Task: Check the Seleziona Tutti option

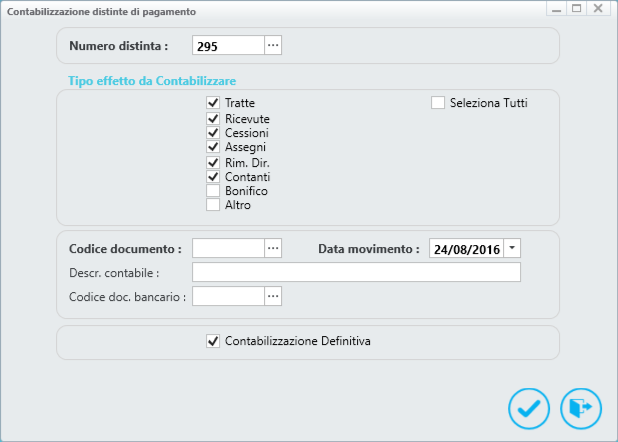Action: click(438, 103)
